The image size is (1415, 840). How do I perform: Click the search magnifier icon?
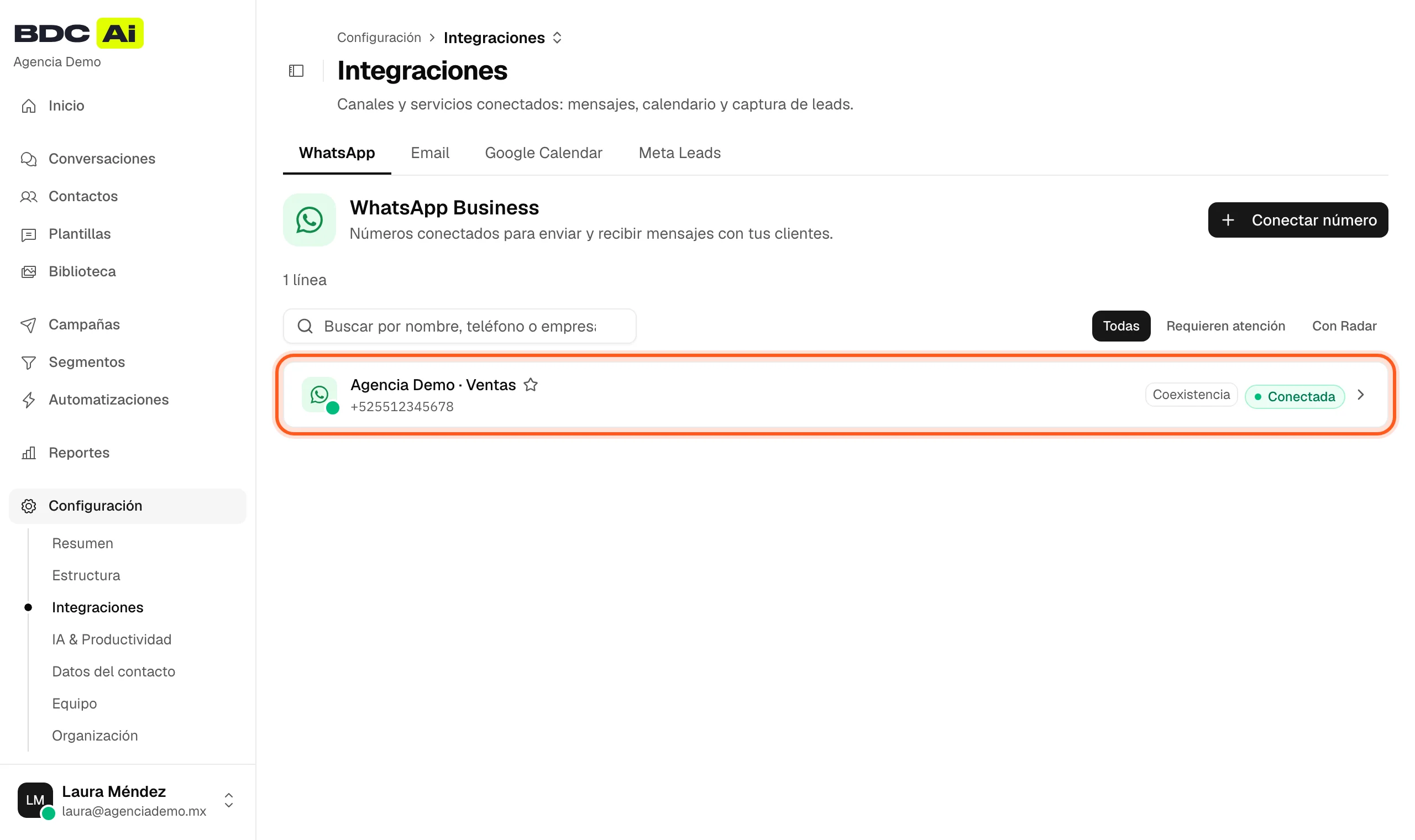coord(306,326)
